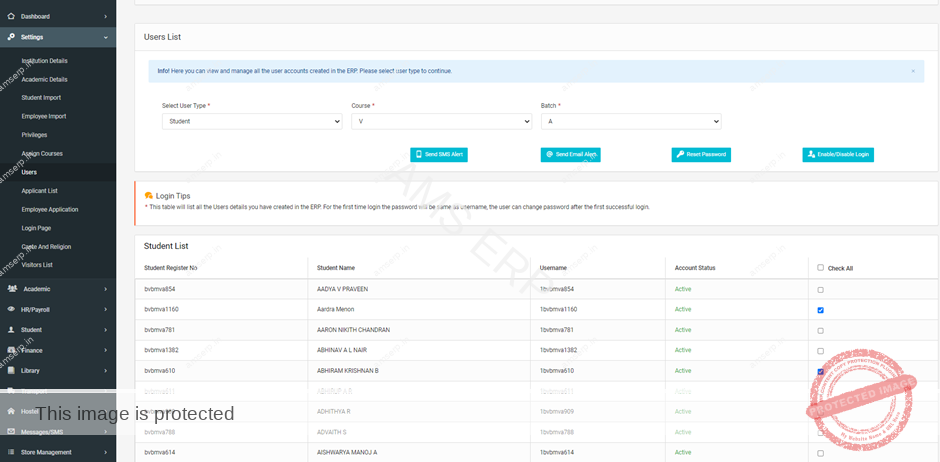This screenshot has height=462, width=940.
Task: Check the box for ABHINAV A L NAIR
Action: click(x=821, y=351)
